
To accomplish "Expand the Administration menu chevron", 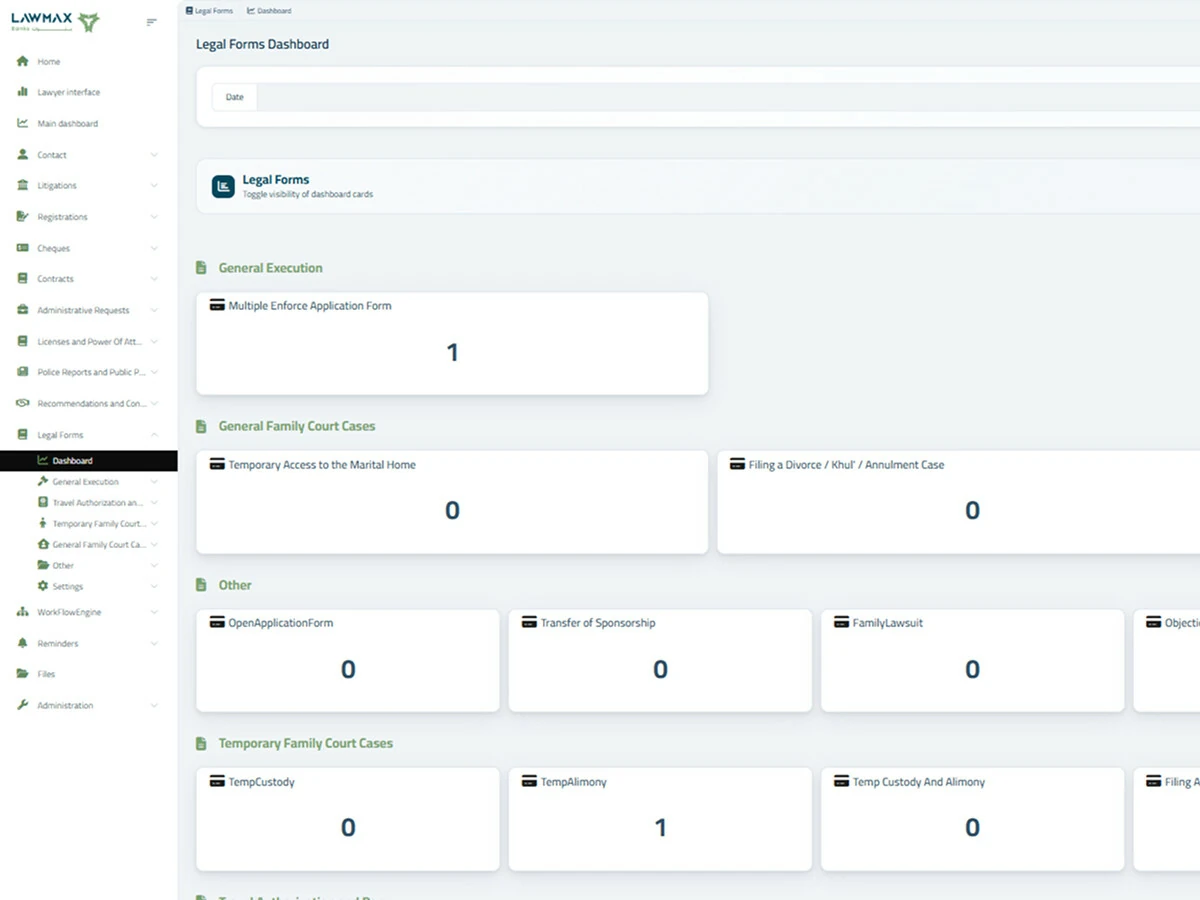I will [x=154, y=705].
